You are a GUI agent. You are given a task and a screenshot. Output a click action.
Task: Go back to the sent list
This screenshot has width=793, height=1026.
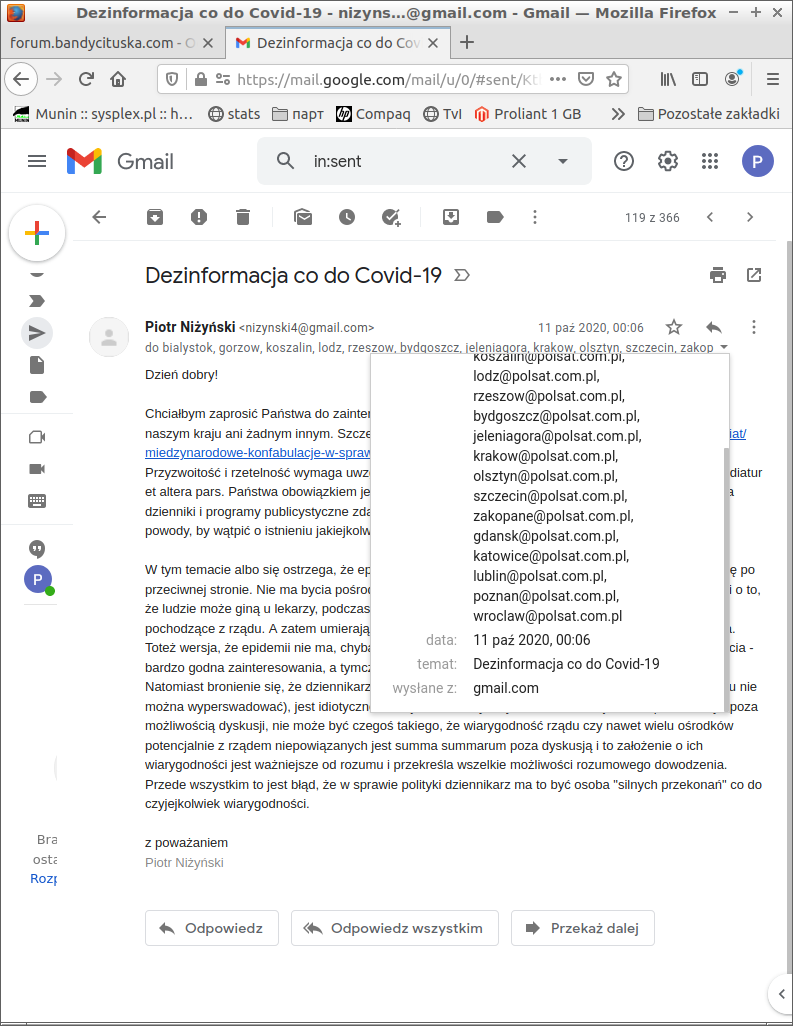pos(99,217)
